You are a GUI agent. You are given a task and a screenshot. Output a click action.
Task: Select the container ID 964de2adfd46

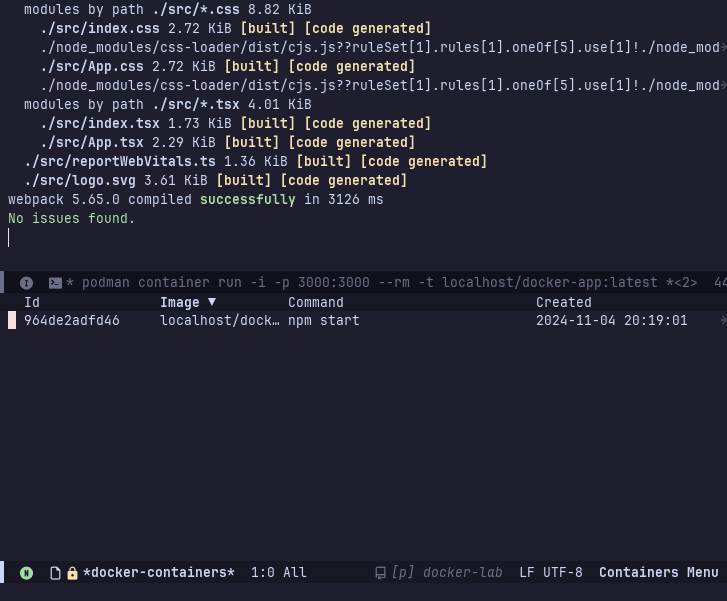(71, 321)
